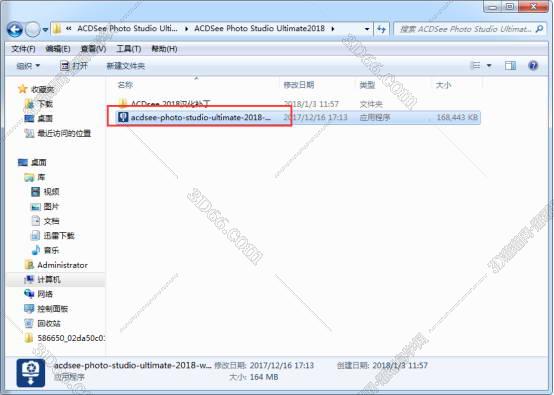Open the 库 libraries node
Viewport: 554px width, 395px height.
pyautogui.click(x=41, y=177)
